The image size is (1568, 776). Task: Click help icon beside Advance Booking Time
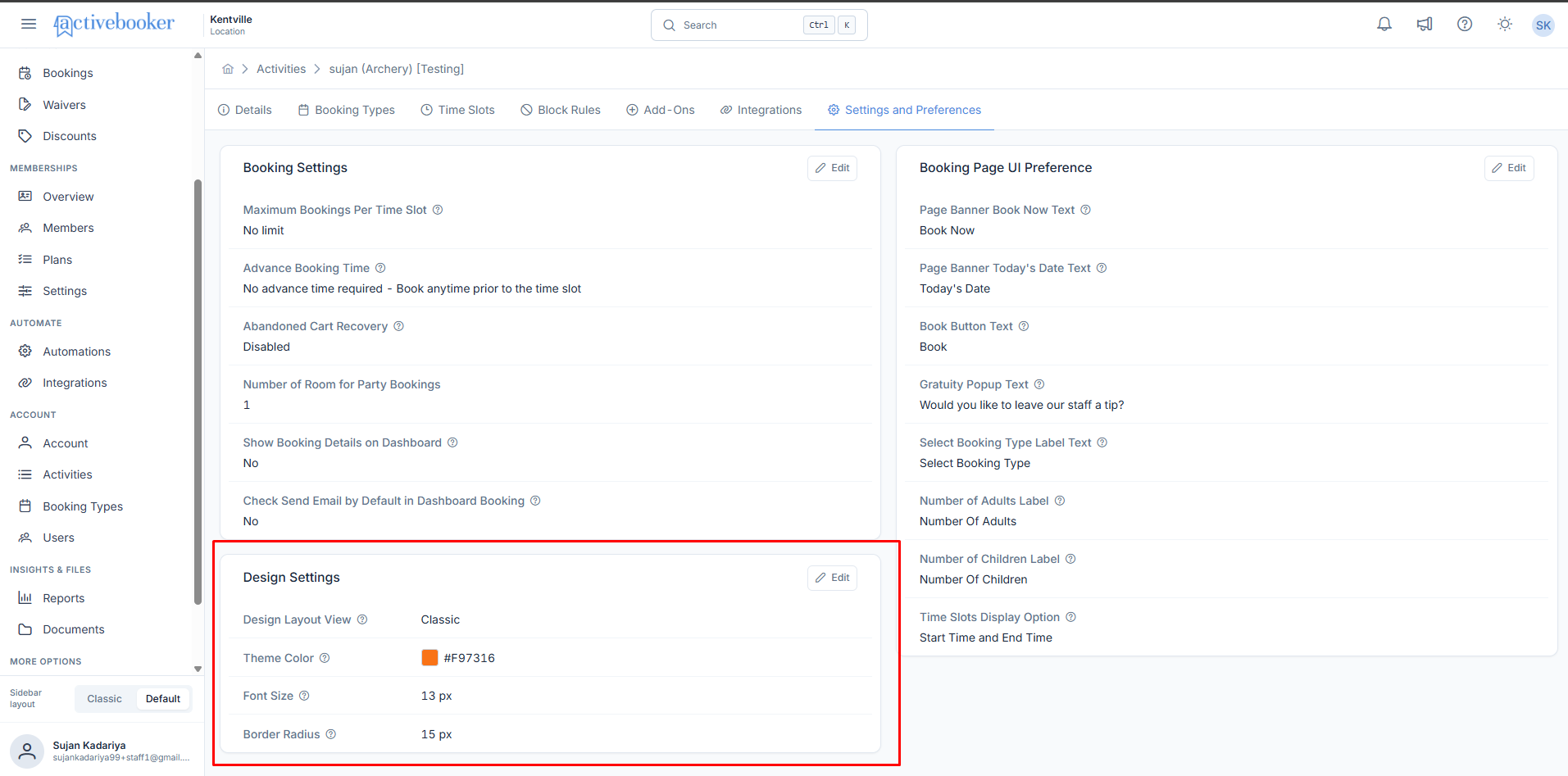pos(380,268)
